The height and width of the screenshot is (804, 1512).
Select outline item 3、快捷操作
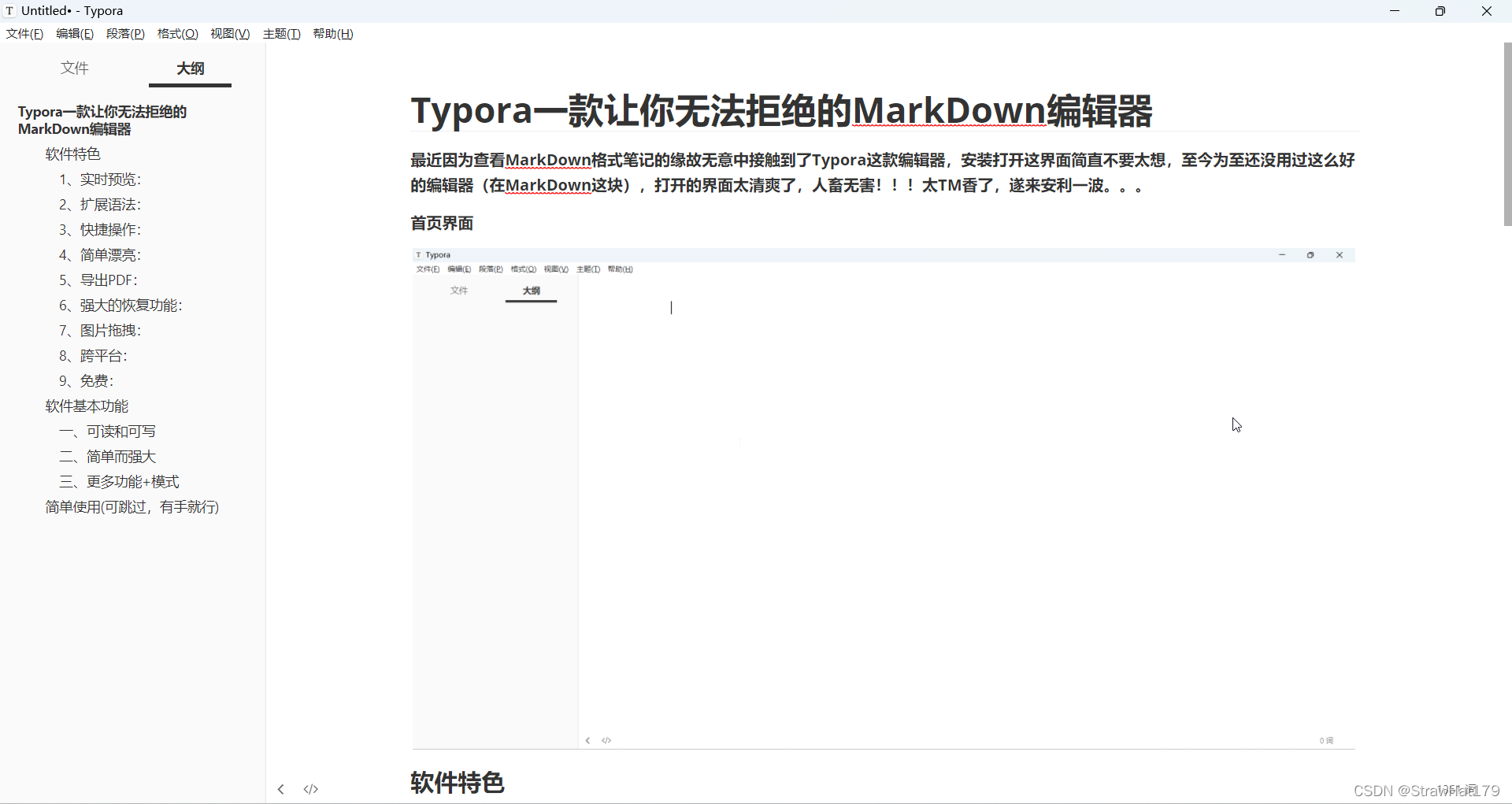[100, 230]
